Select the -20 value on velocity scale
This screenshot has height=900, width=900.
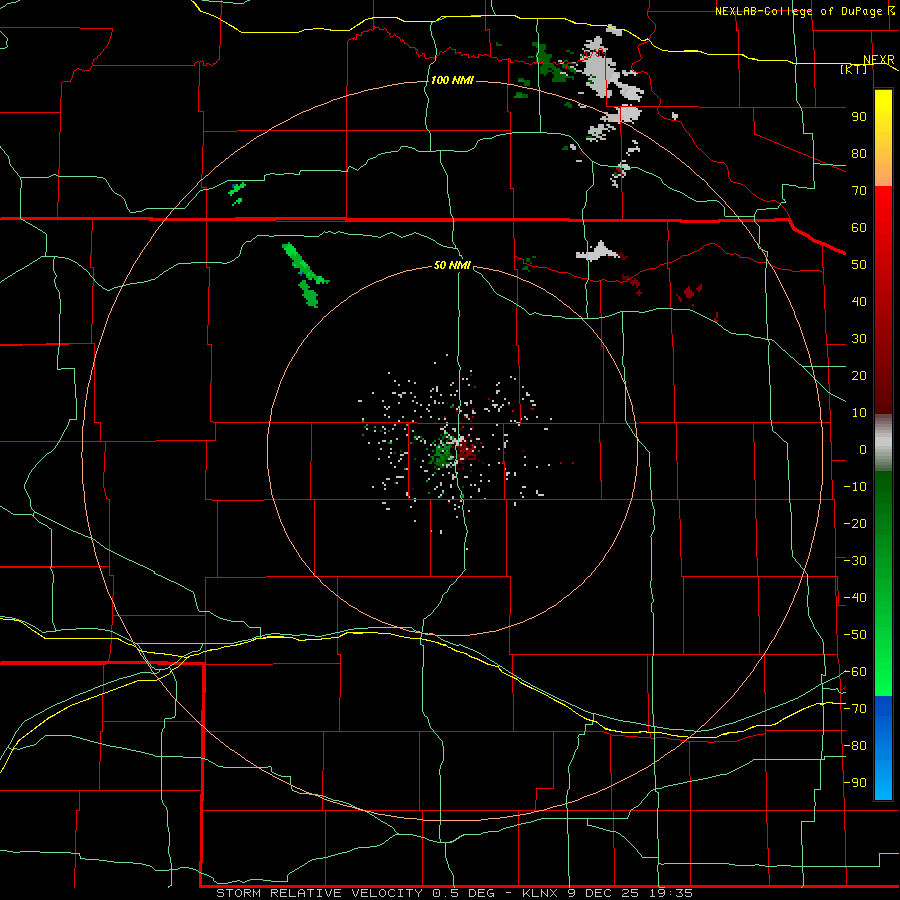855,523
